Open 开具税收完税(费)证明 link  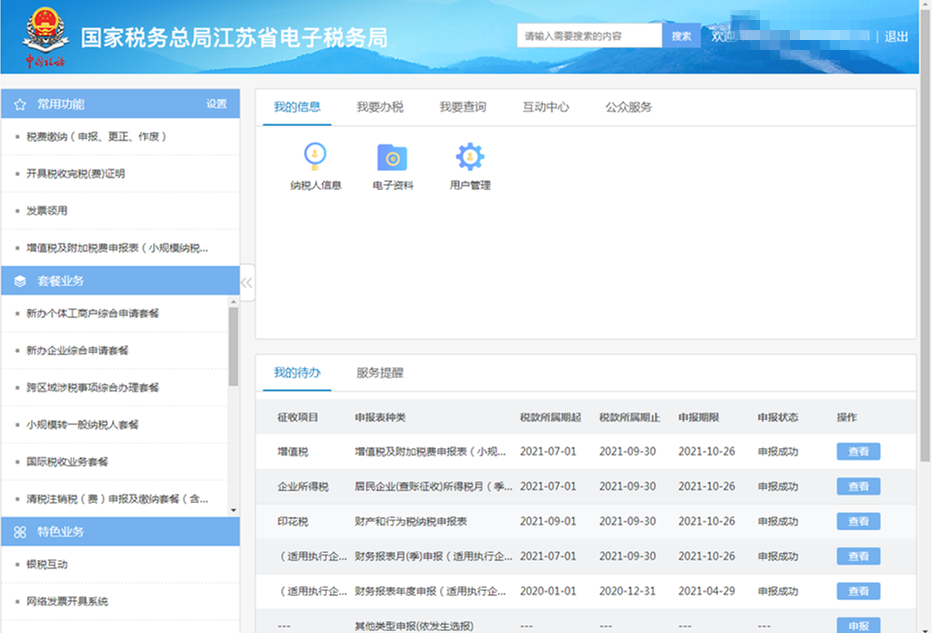pyautogui.click(x=76, y=174)
